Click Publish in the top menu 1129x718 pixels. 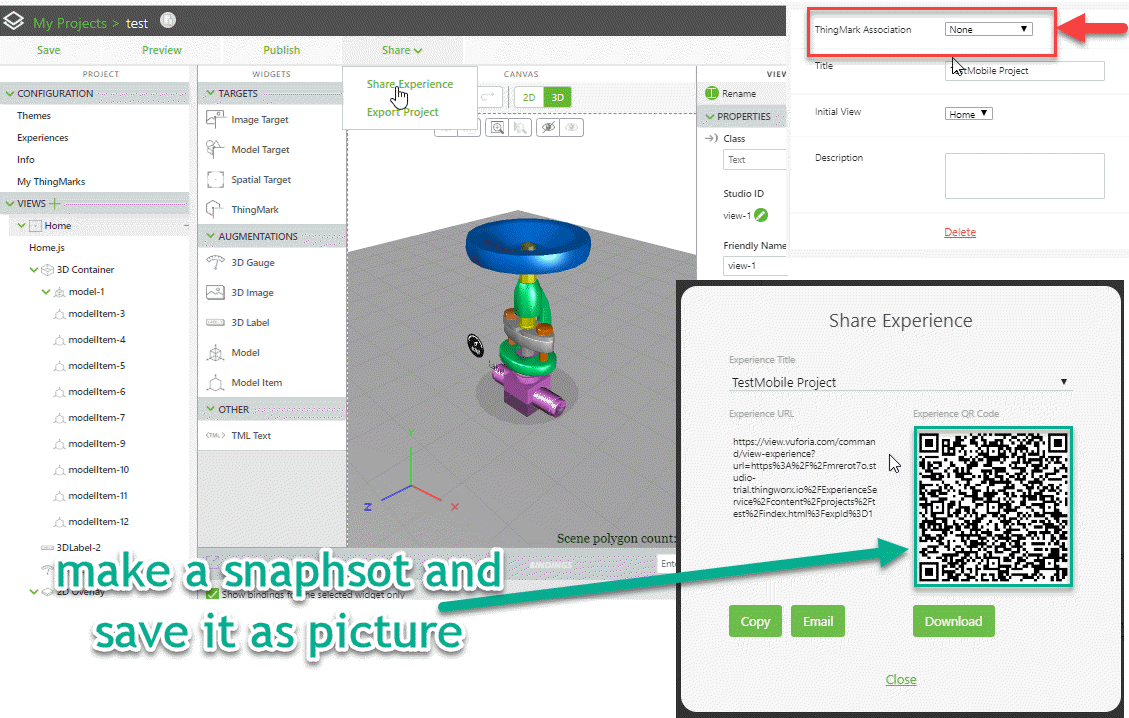pyautogui.click(x=282, y=50)
